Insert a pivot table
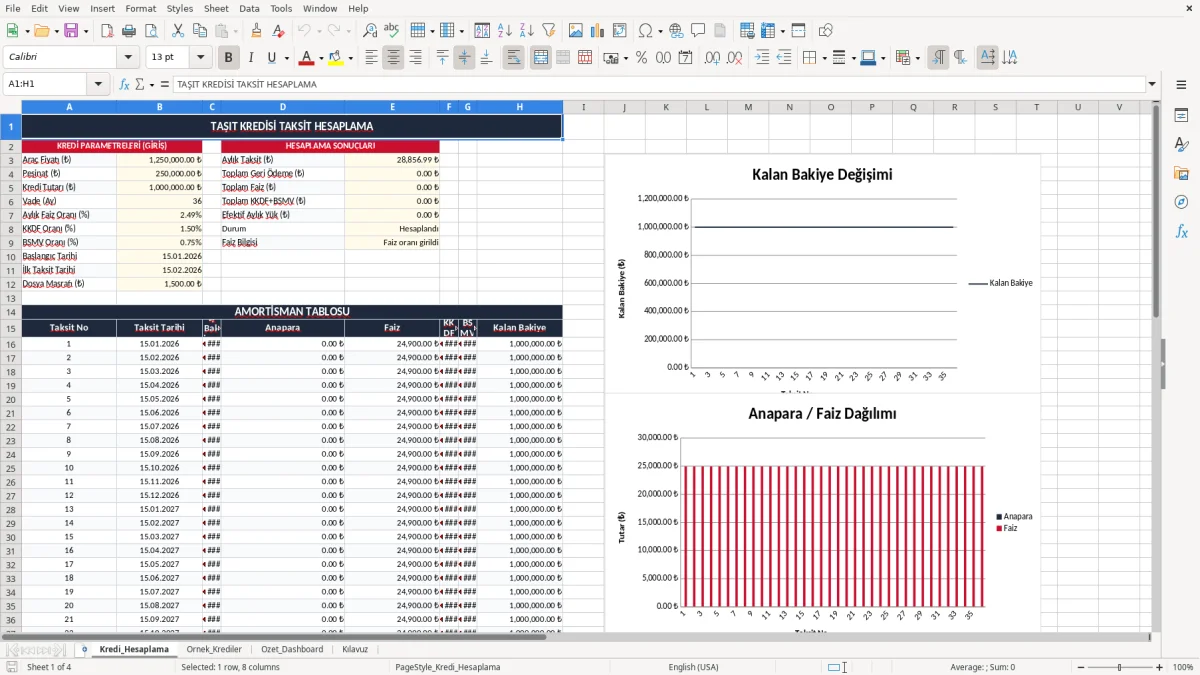Image resolution: width=1200 pixels, height=675 pixels. click(x=619, y=31)
